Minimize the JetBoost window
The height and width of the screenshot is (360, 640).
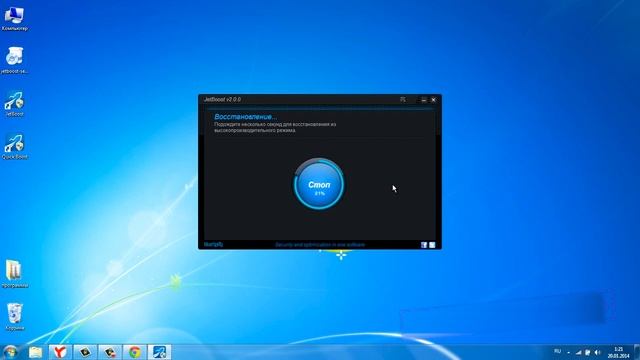point(424,100)
